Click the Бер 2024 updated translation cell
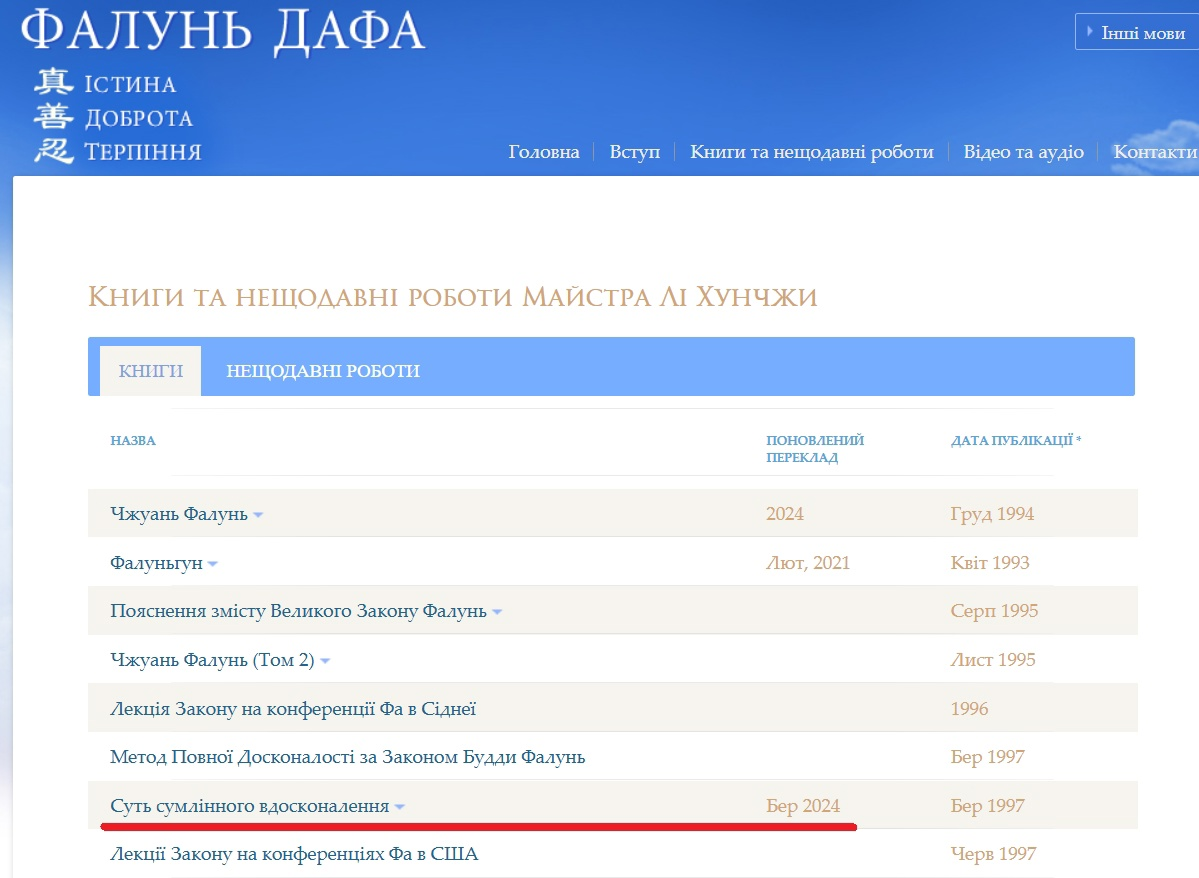Viewport: 1199px width, 878px height. (803, 805)
